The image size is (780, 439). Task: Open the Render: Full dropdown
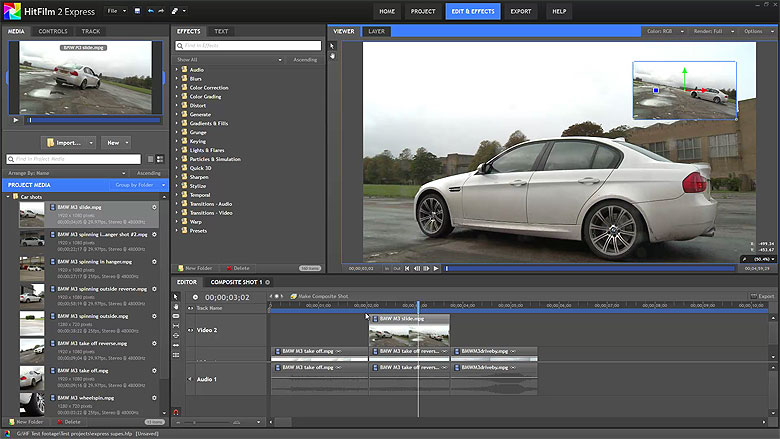tap(708, 31)
